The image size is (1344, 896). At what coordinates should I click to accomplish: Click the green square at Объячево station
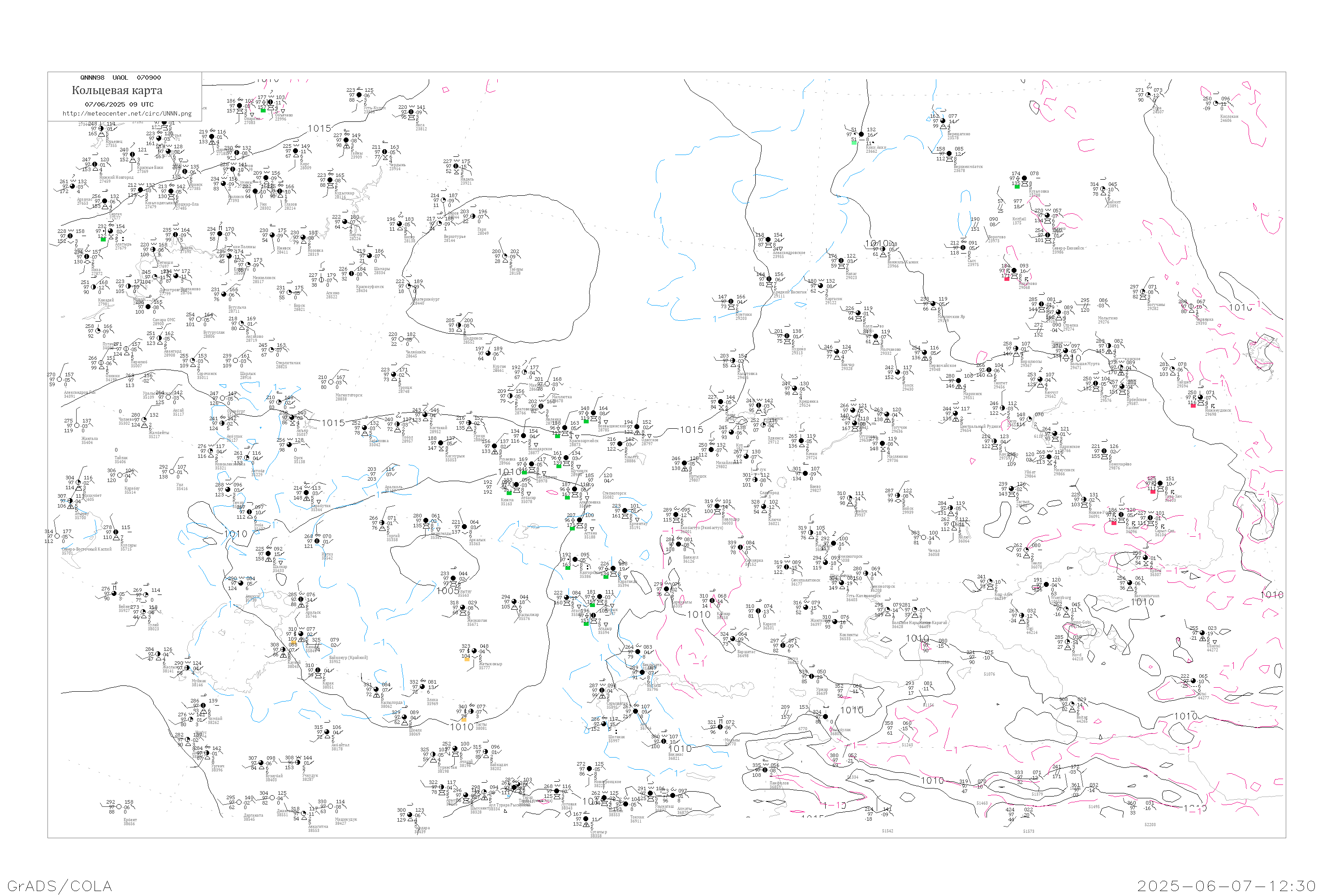click(263, 110)
